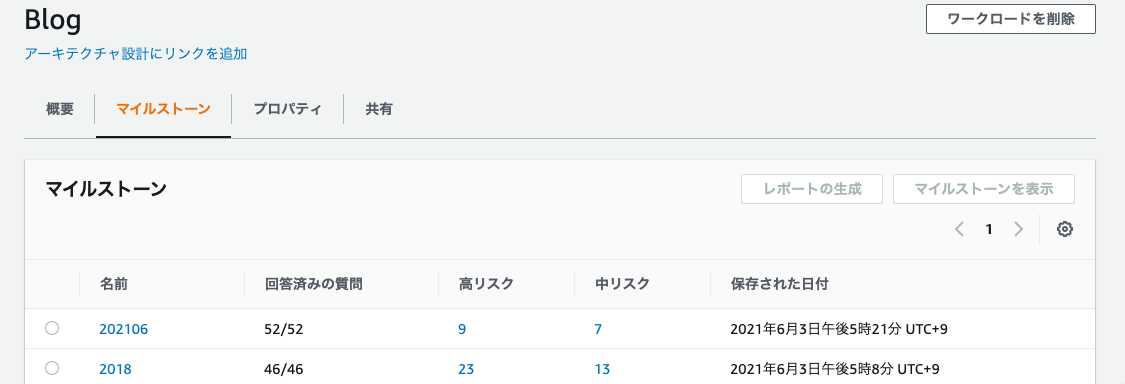1125x384 pixels.
Task: Open high risk count 23 link
Action: 466,370
